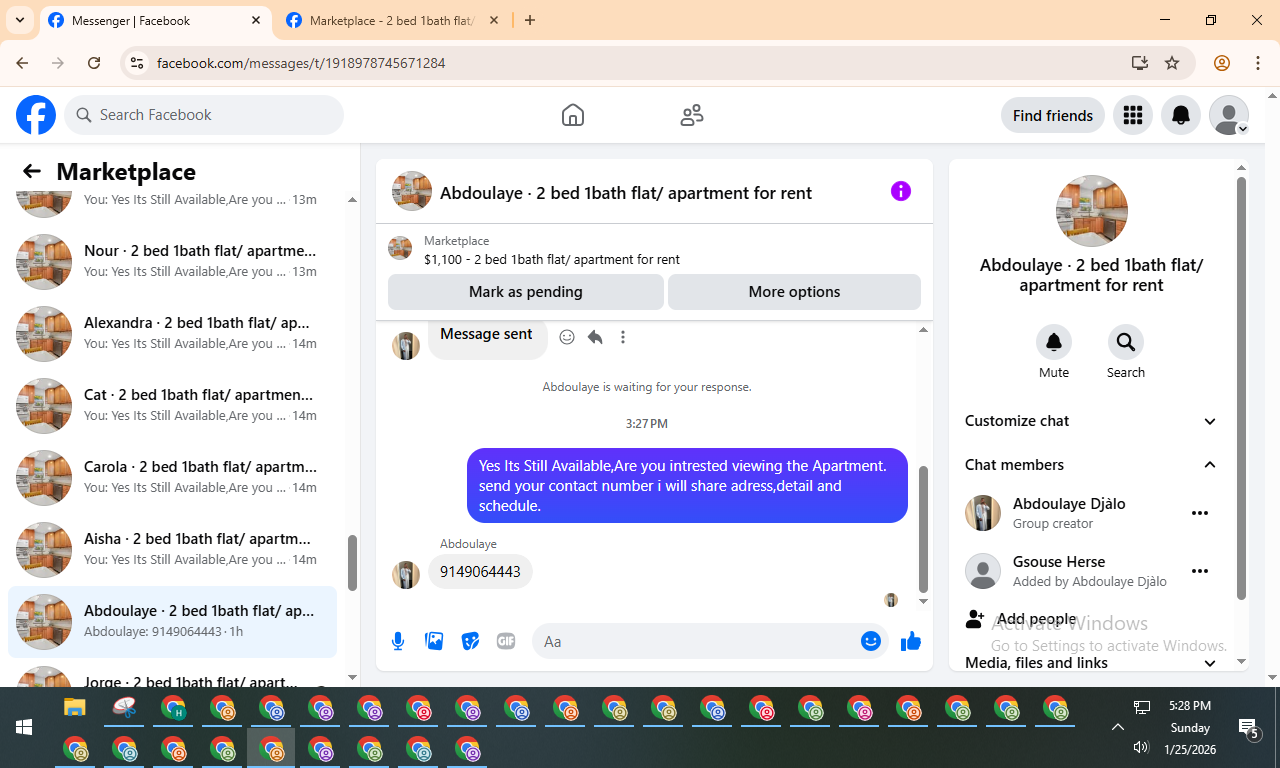Search in conversation using magnifier icon

pos(1126,342)
